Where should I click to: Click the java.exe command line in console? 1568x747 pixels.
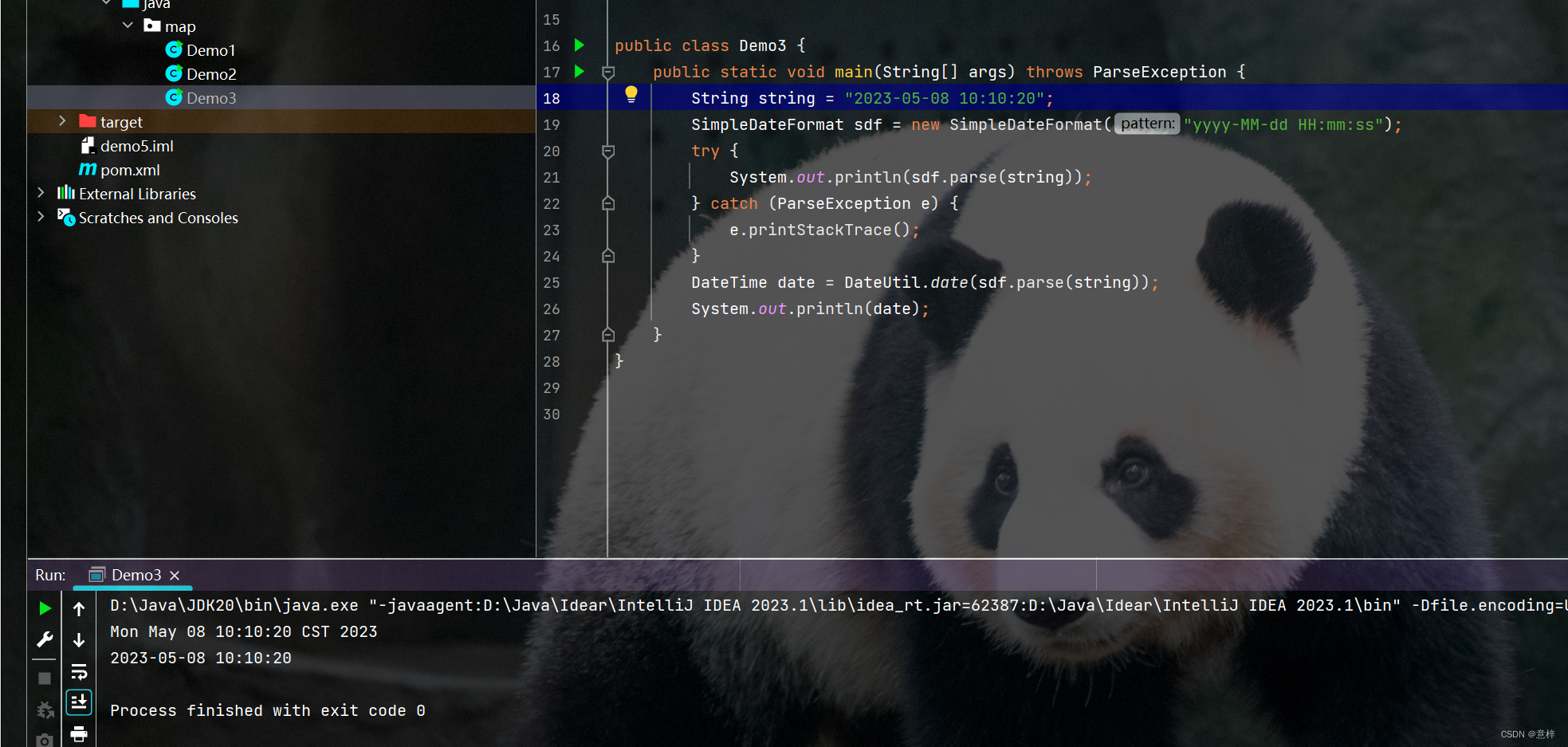tap(839, 605)
